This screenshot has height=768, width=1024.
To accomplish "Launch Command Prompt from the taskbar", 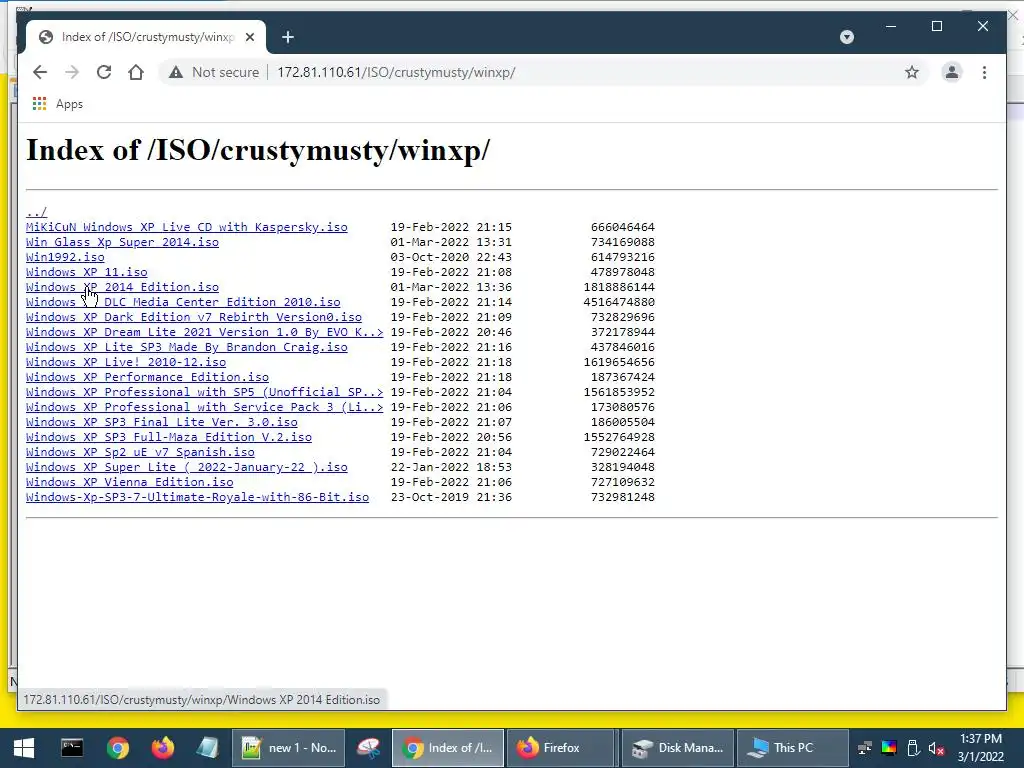I will pos(72,748).
